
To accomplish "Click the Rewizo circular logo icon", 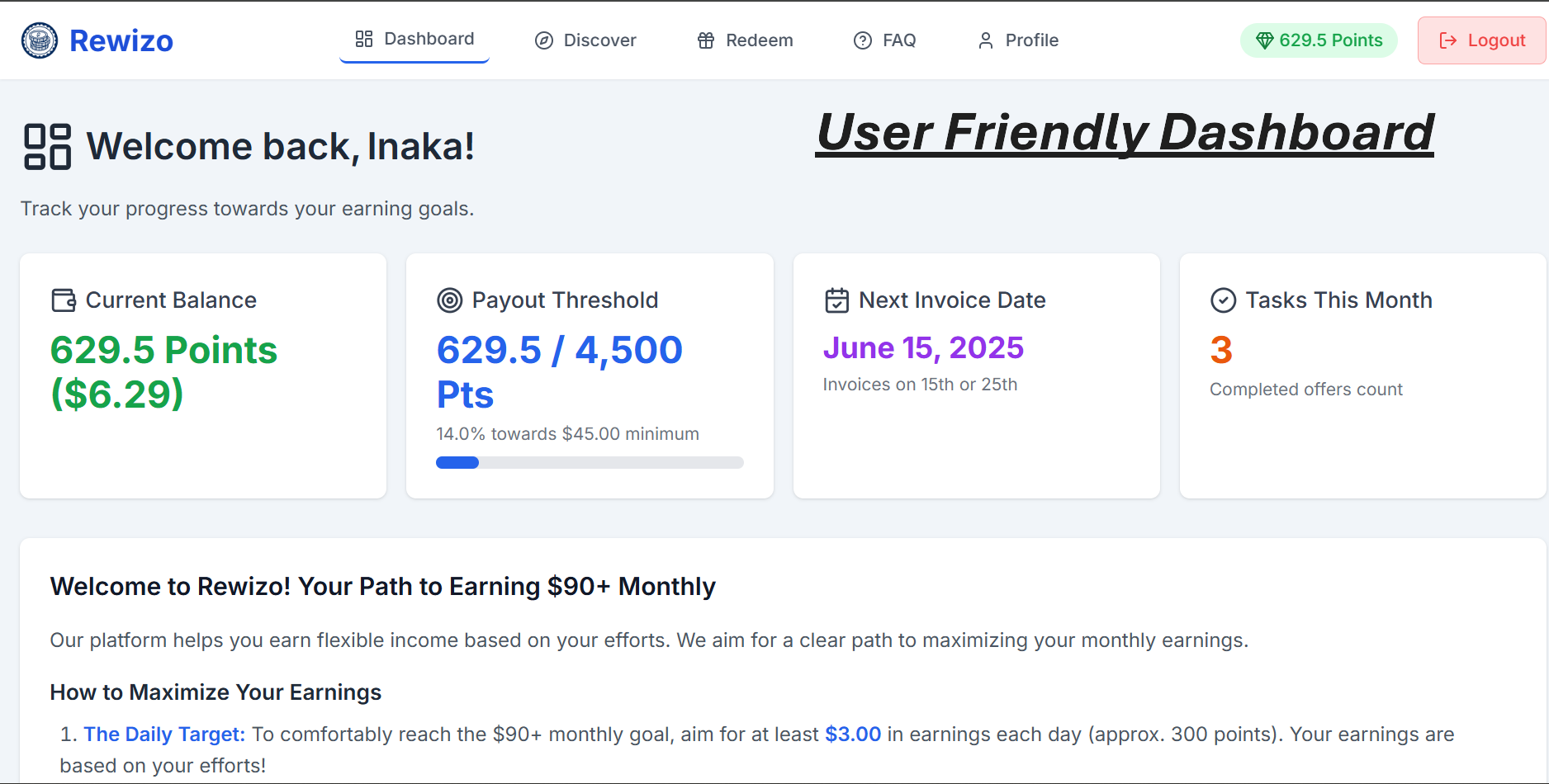I will (40, 40).
